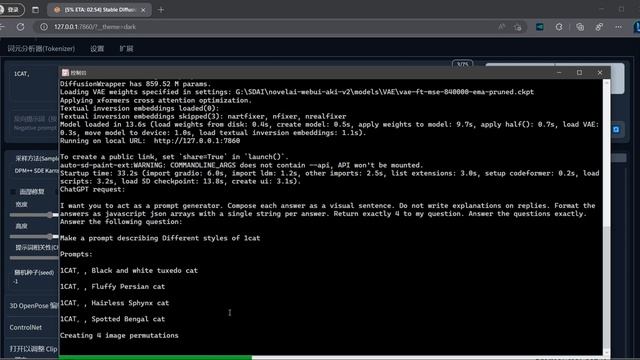This screenshot has height=360, width=640.
Task: Open a new browser tab with plus
Action: point(161,10)
